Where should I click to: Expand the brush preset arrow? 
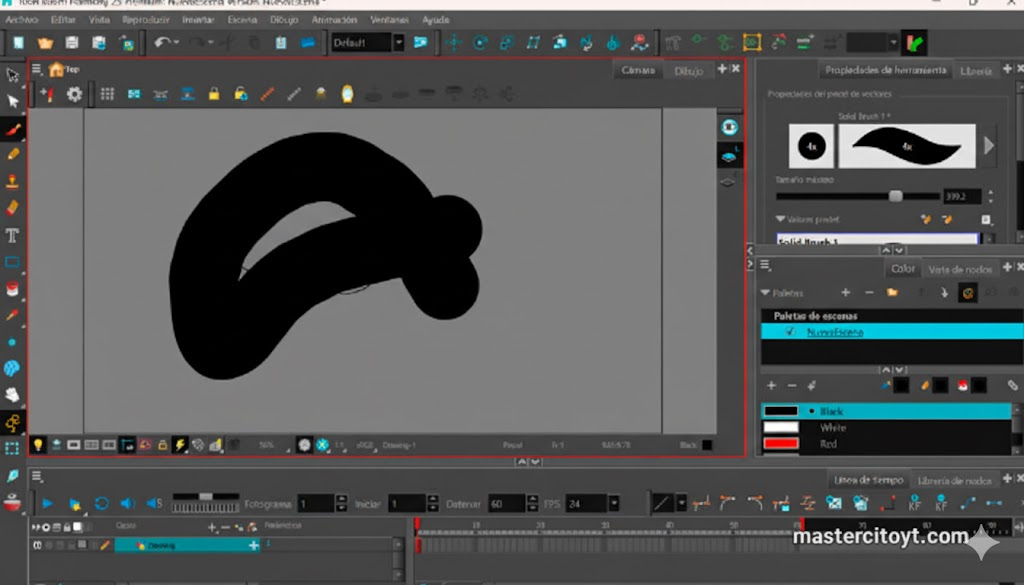point(989,146)
